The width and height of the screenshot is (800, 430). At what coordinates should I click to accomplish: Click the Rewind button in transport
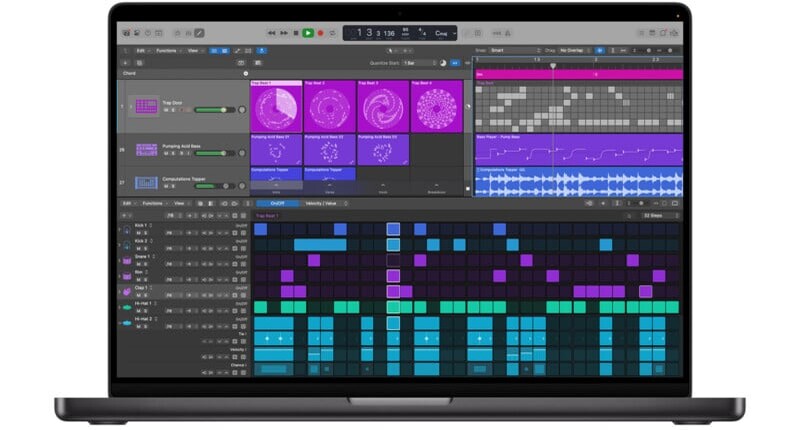click(271, 33)
